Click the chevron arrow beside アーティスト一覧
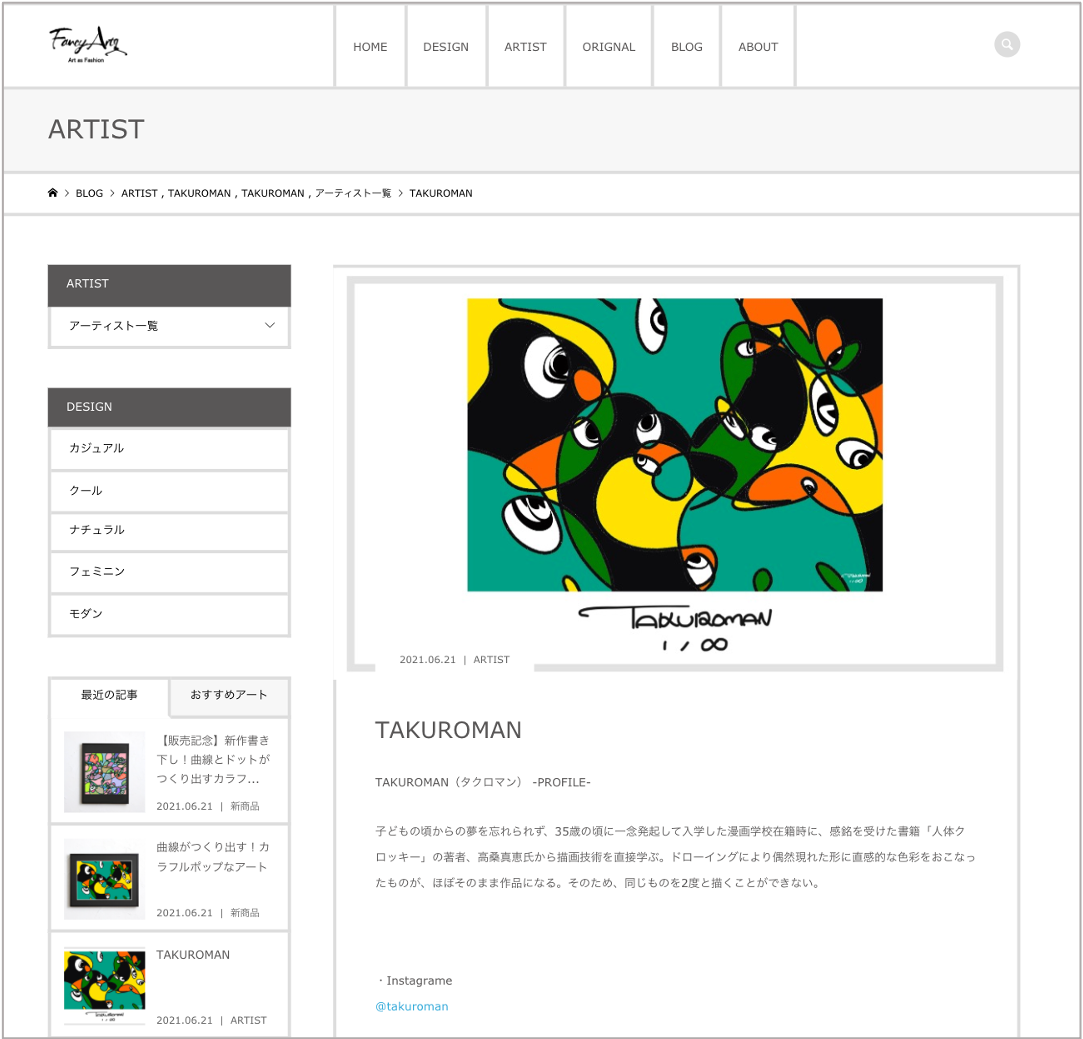 coord(269,325)
